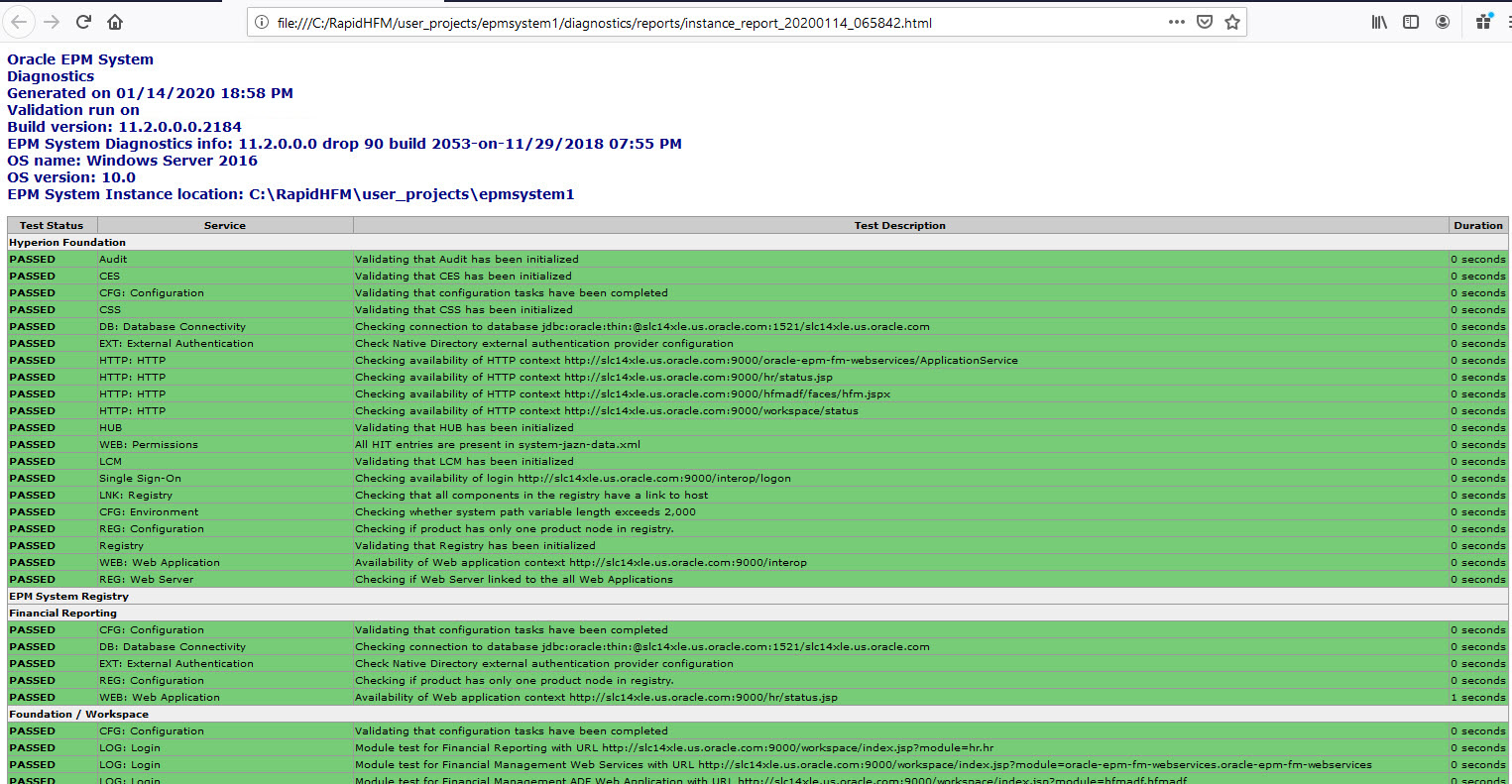Click 'OS name: Windows Server 2016' line

132,161
